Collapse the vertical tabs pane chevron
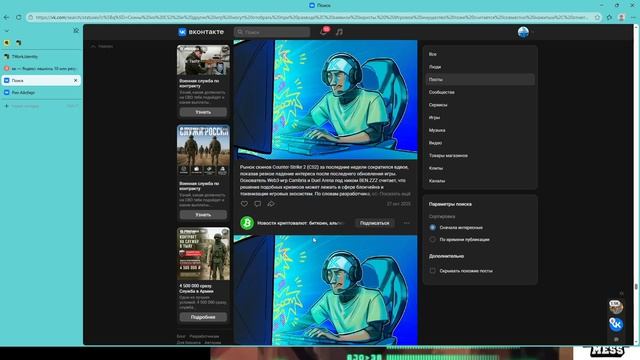The image size is (640, 360). click(7, 31)
